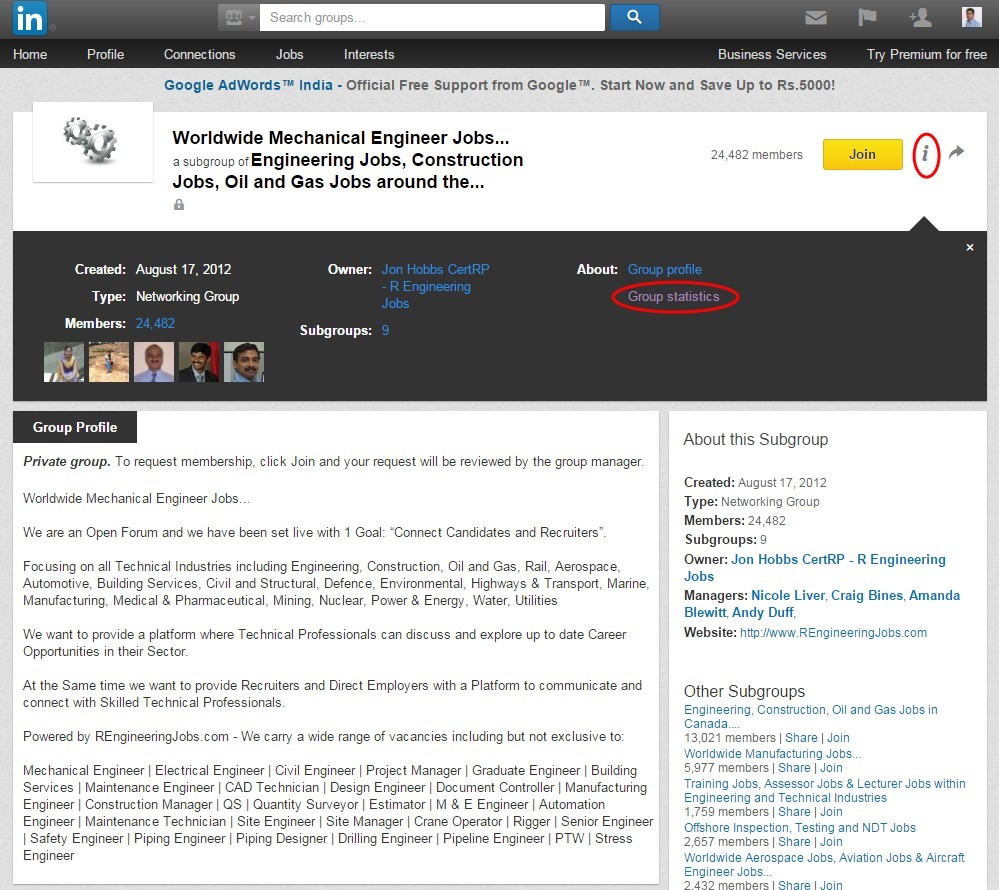Screen dimensions: 999x890
Task: Open owner Jon Hobbs link in dark panel
Action: (x=435, y=287)
